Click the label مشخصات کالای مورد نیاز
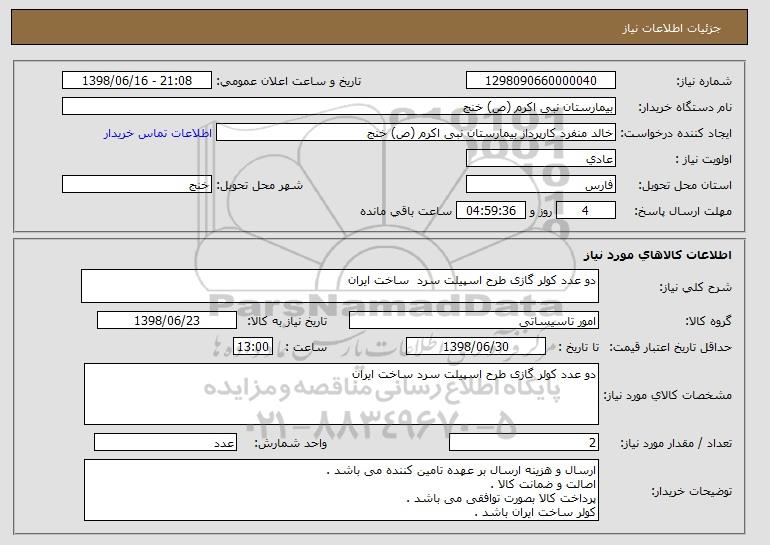Viewport: 770px width, 545px height. pos(667,395)
